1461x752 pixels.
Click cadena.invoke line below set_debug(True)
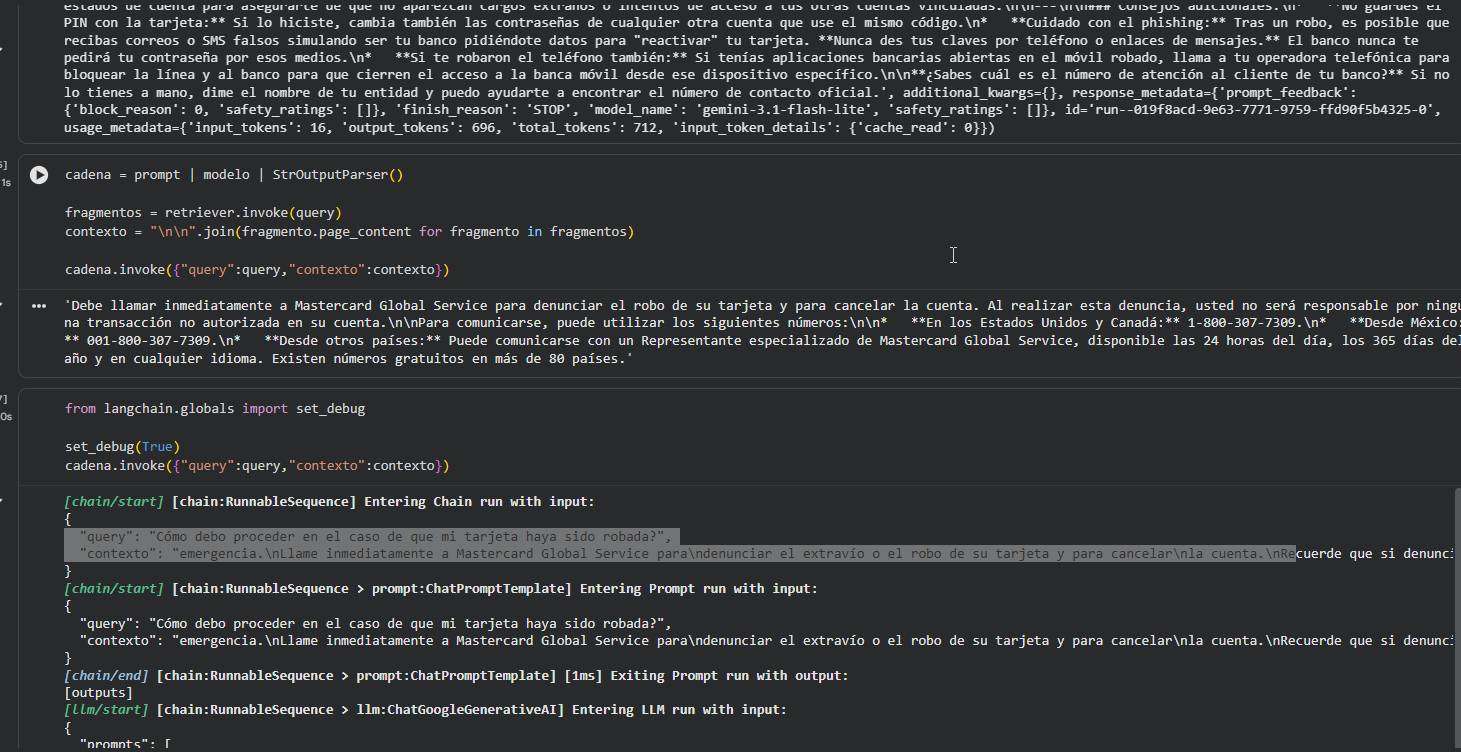(257, 466)
